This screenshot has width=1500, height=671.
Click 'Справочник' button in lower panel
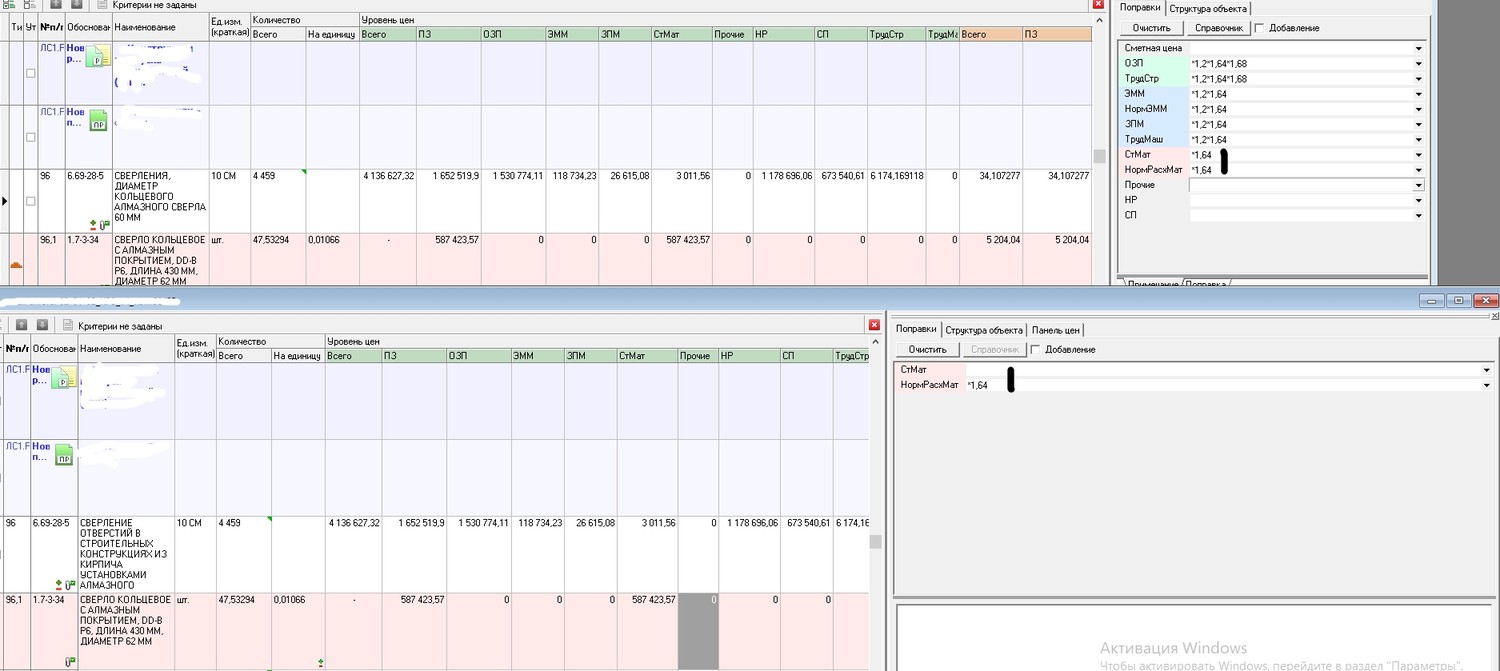click(994, 350)
